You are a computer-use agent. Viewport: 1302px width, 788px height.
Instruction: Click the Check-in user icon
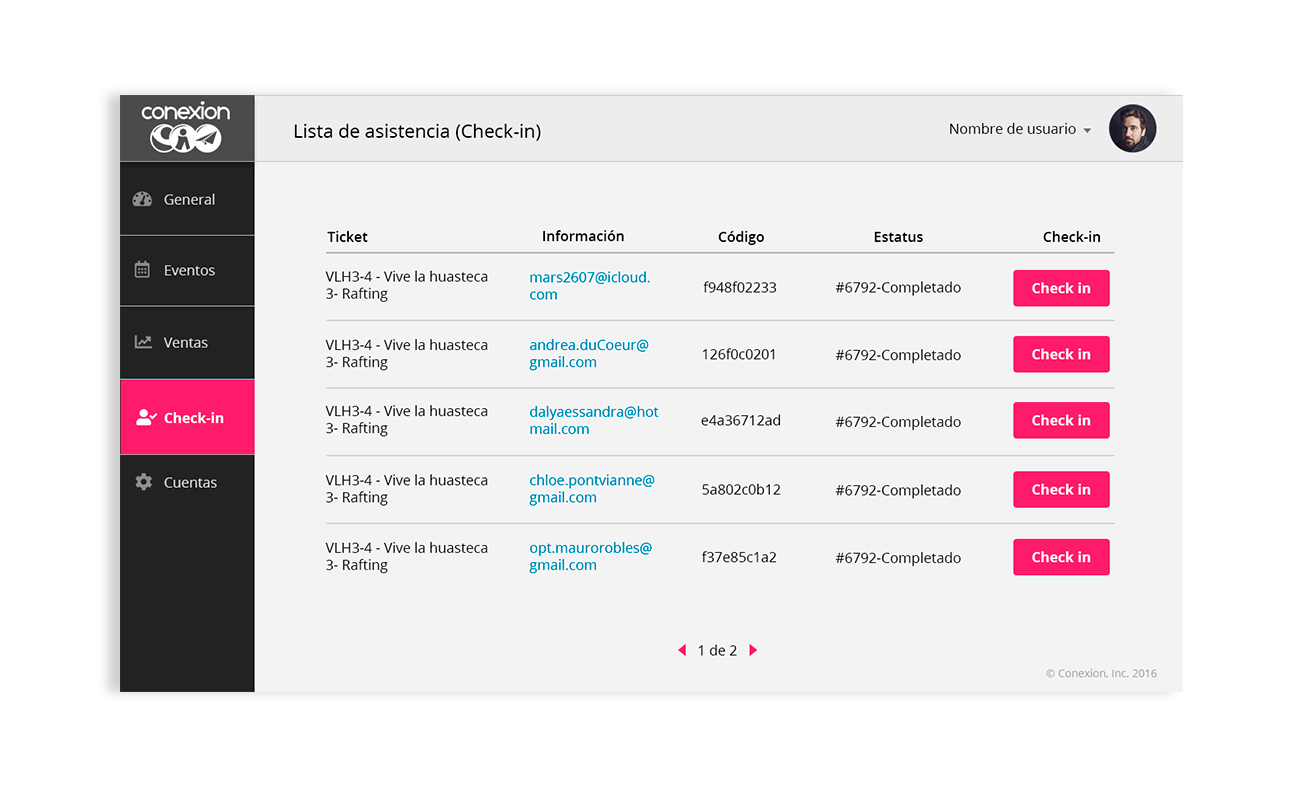[x=145, y=418]
